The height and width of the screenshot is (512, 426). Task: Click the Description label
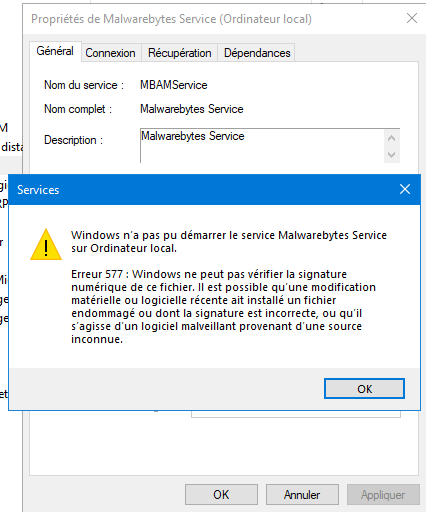74,140
